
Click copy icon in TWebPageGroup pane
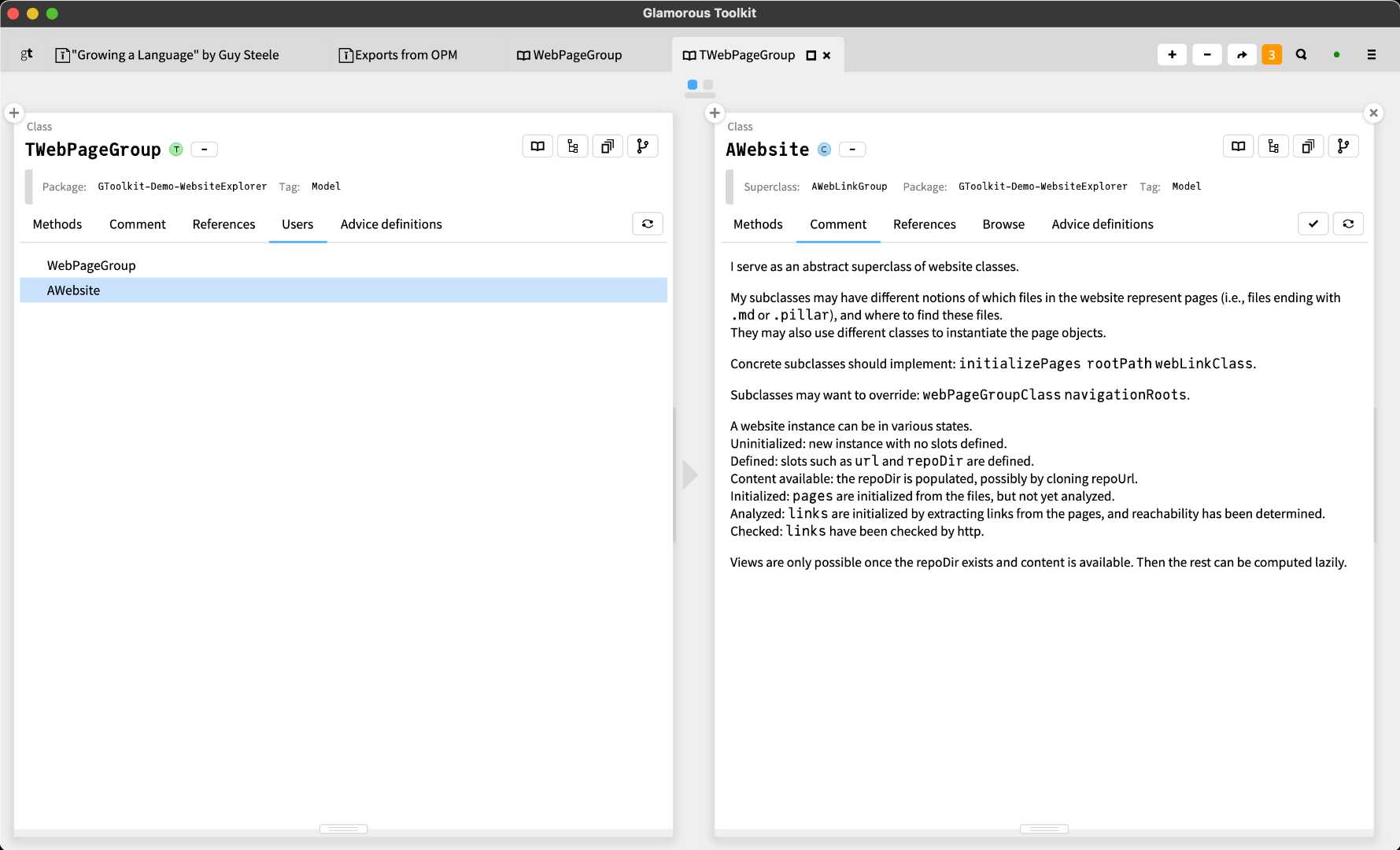pyautogui.click(x=608, y=146)
